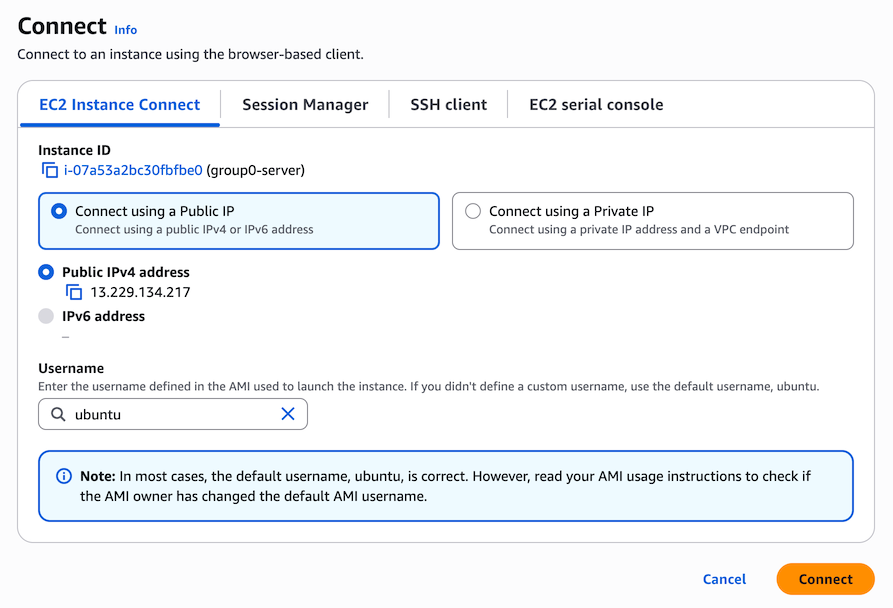Copy the instance ID to clipboard
The image size is (893, 608).
coord(50,171)
